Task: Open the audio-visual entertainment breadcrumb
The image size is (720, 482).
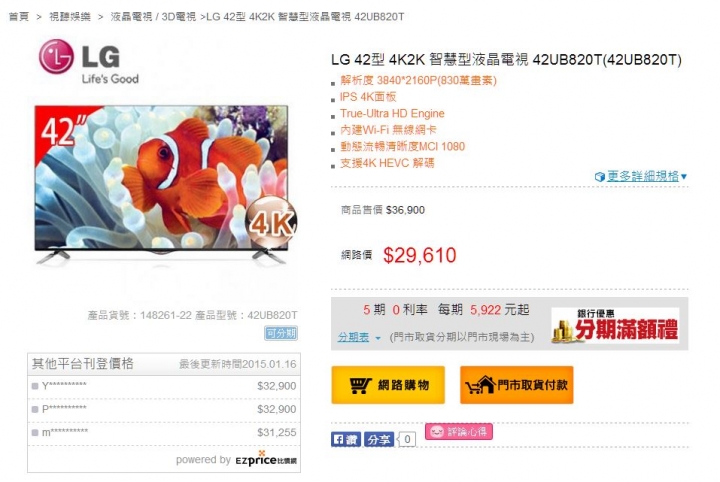Action: tap(70, 17)
